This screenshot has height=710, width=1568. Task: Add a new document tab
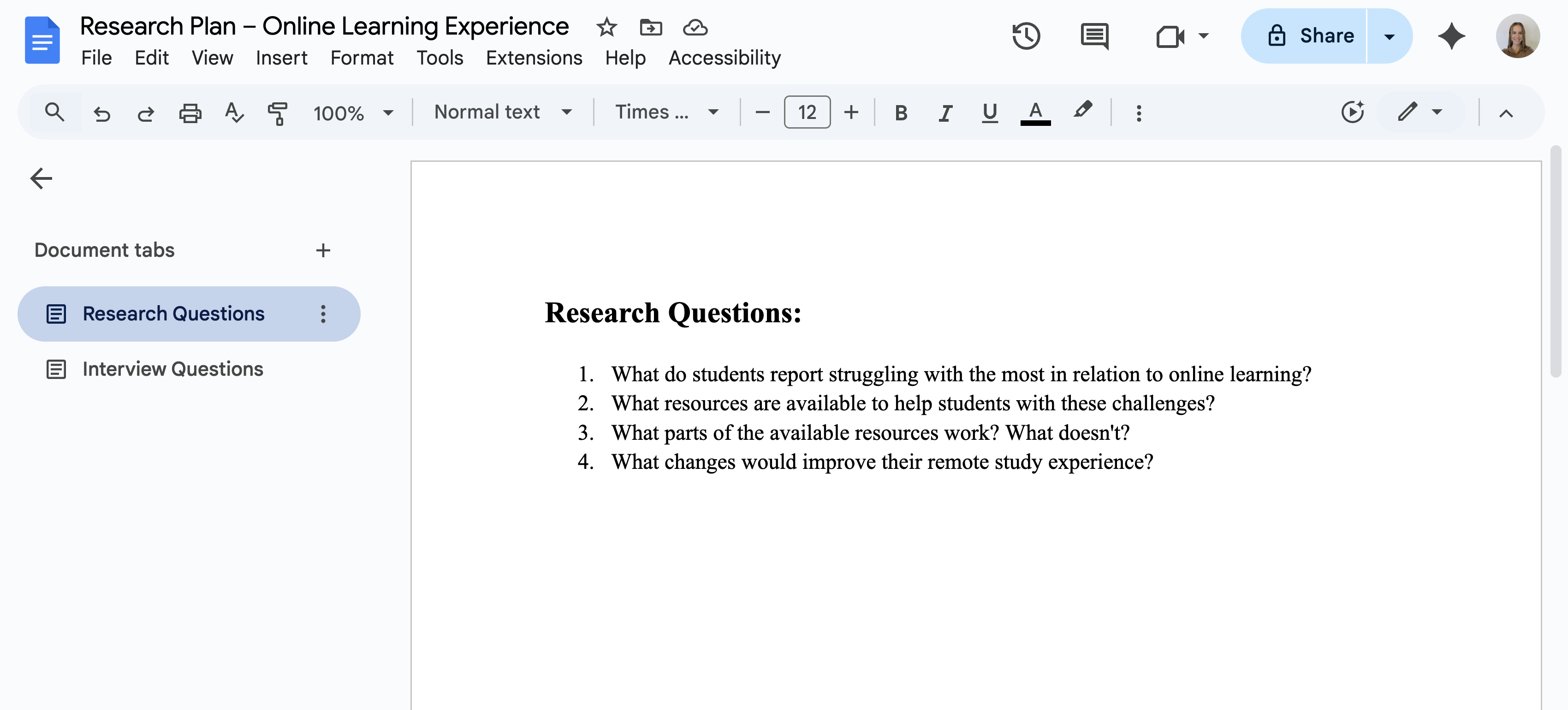(323, 250)
